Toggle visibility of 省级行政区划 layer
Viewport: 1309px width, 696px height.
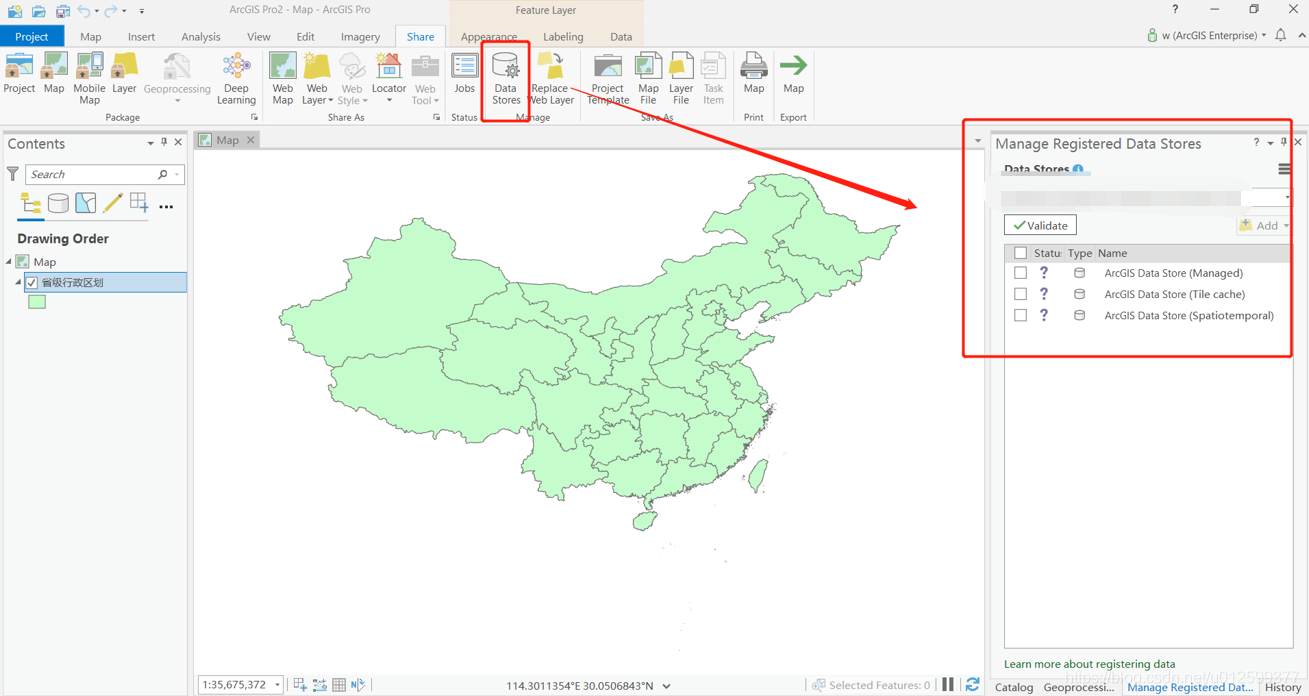coord(32,283)
